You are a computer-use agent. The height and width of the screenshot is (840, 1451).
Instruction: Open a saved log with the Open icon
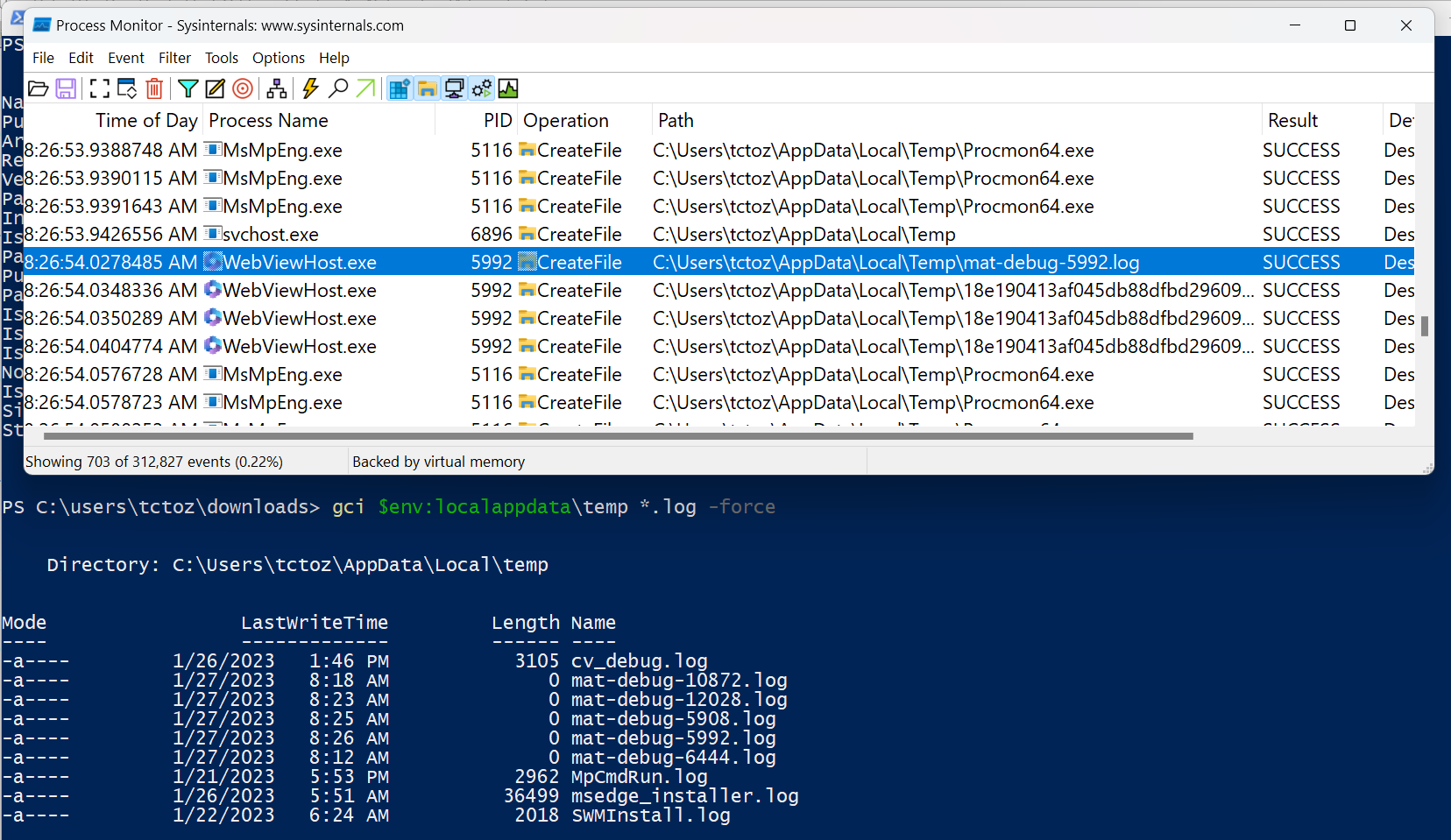38,88
